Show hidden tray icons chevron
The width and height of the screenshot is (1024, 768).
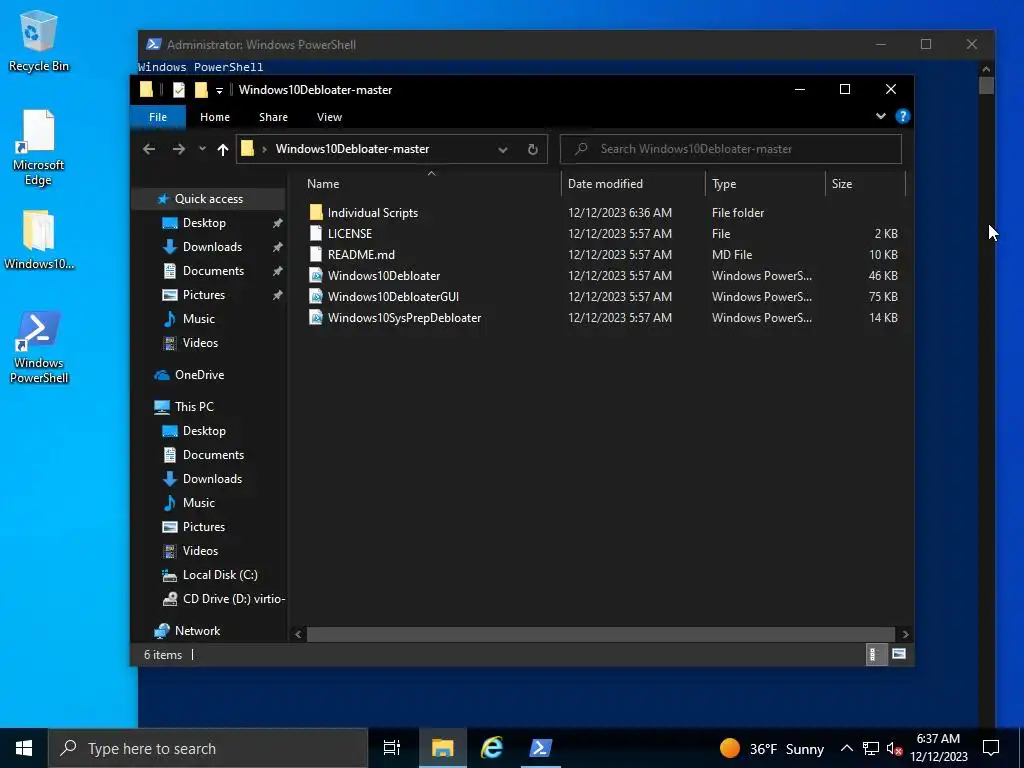click(x=846, y=748)
